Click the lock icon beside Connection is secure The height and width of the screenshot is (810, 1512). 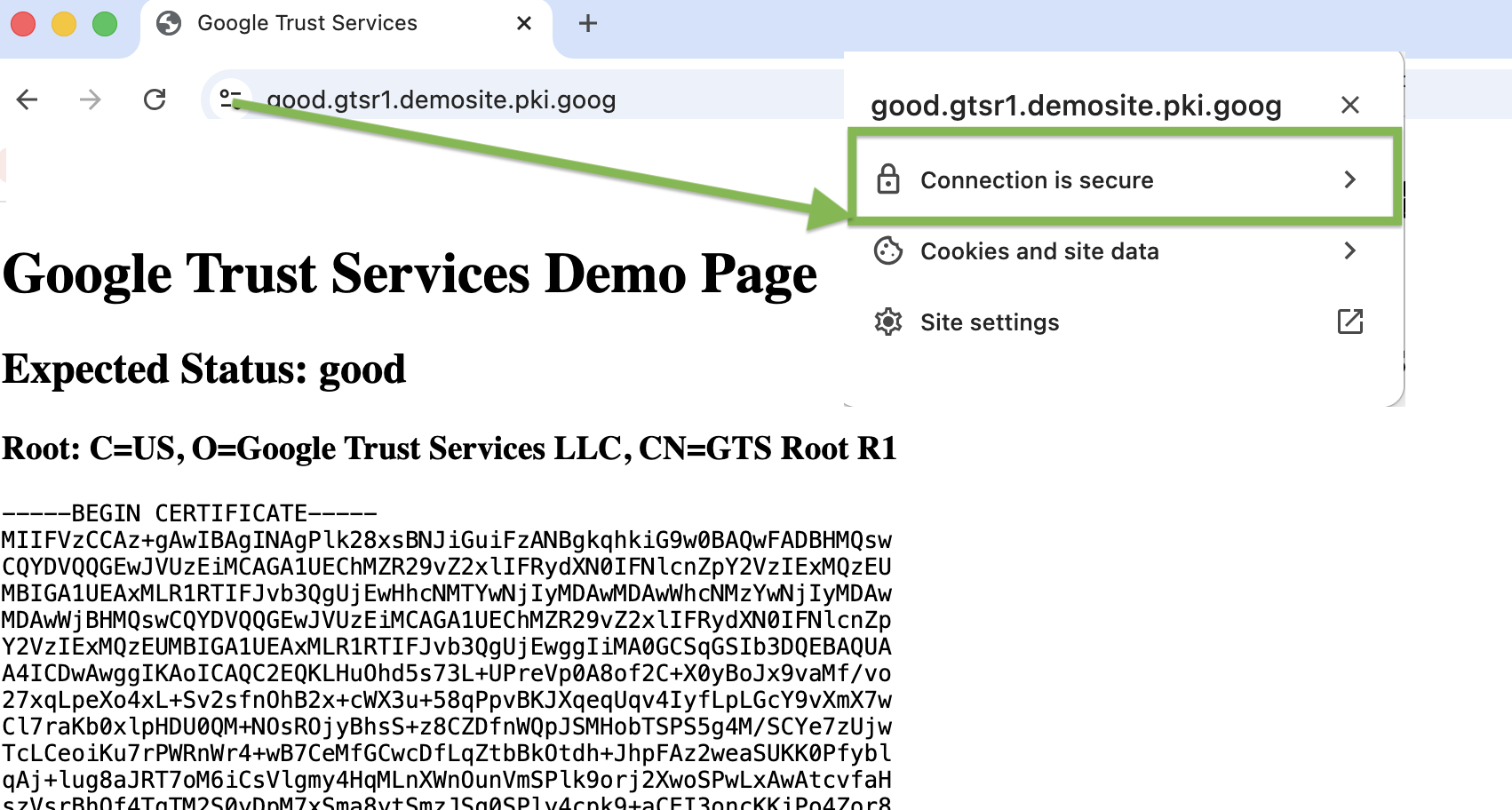tap(888, 179)
